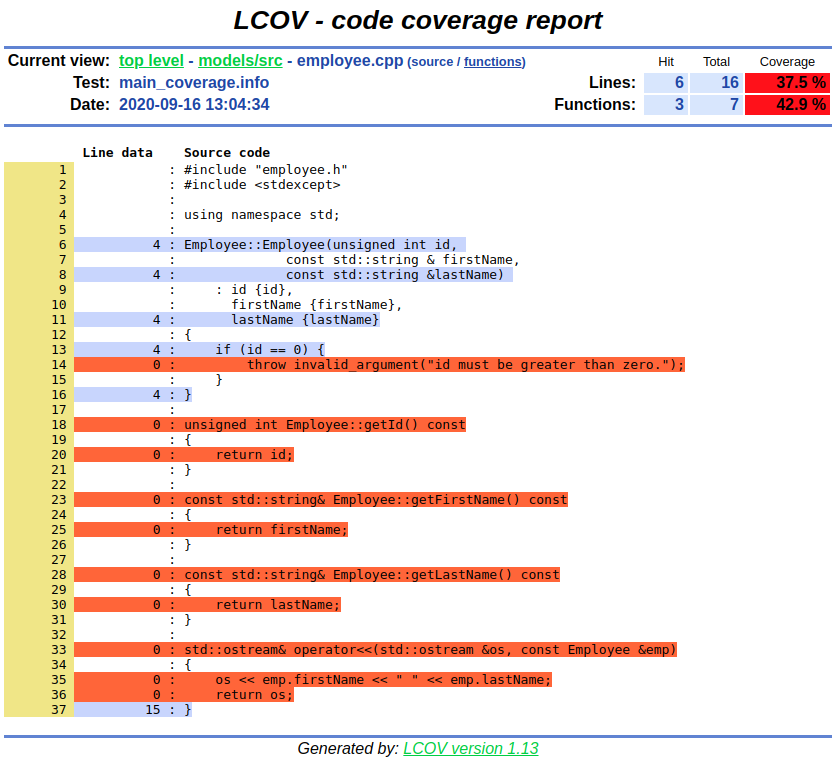838x762 pixels.
Task: Click line 'return lastName;'
Action: point(278,604)
